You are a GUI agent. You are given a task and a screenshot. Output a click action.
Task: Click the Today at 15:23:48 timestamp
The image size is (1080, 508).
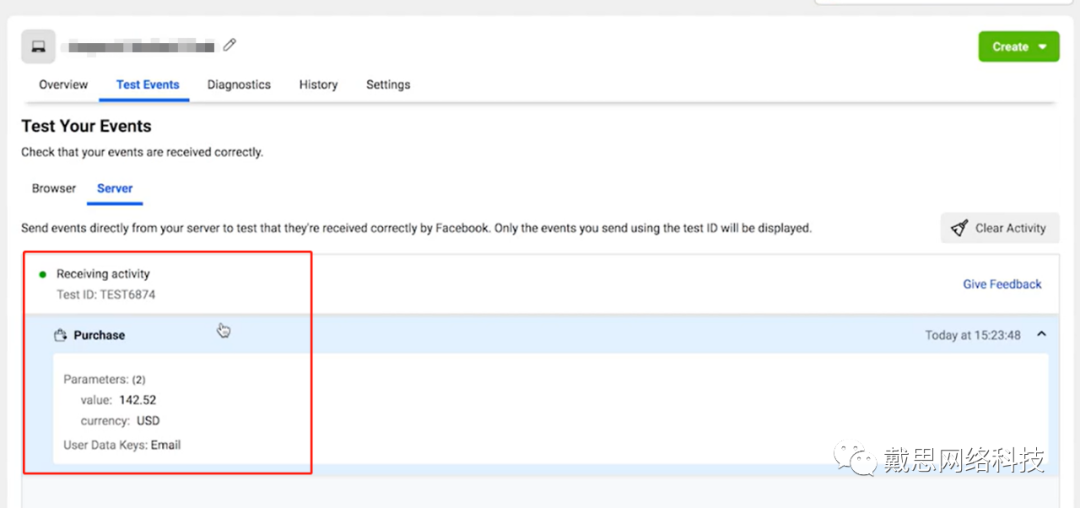tap(973, 335)
